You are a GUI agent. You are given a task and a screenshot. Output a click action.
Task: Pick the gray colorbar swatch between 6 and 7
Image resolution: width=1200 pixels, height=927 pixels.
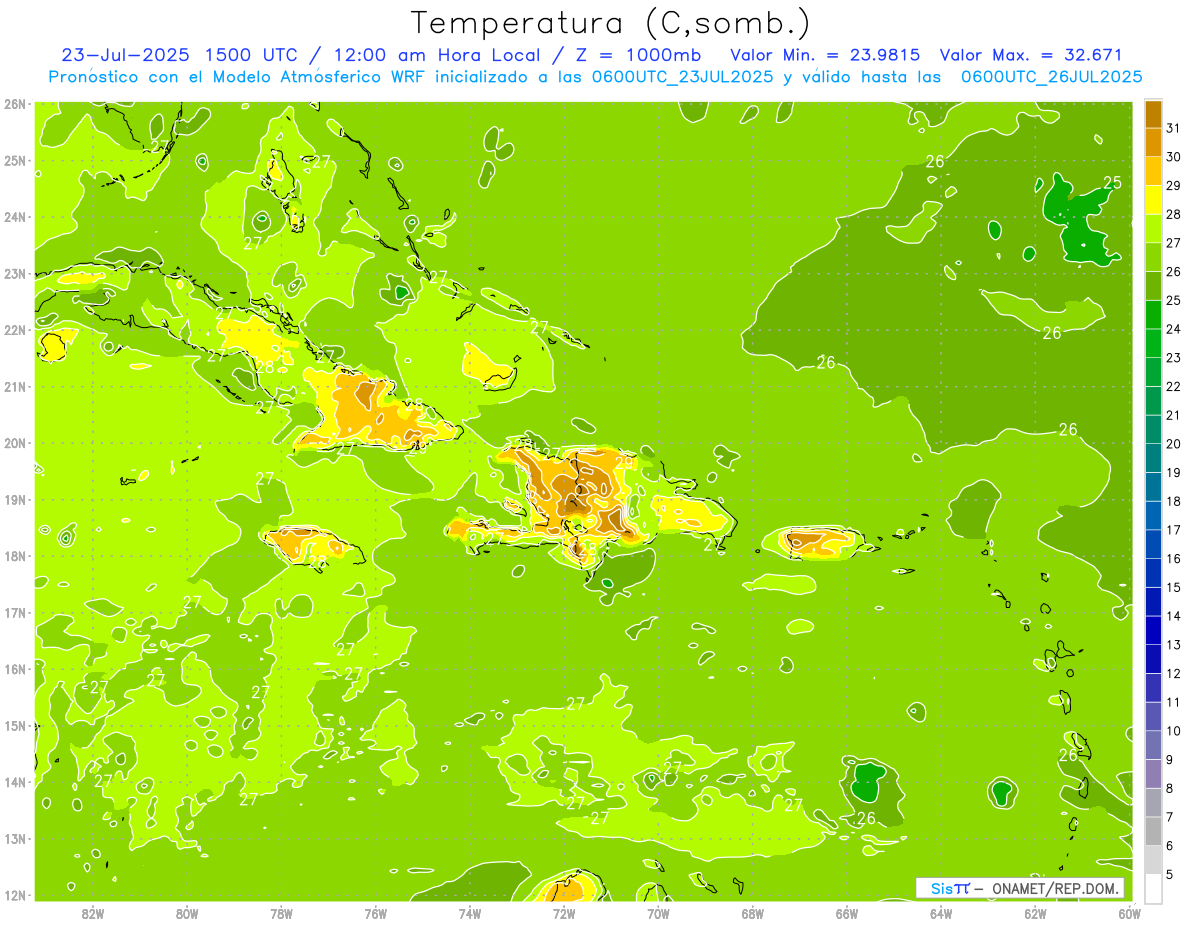(x=1153, y=831)
